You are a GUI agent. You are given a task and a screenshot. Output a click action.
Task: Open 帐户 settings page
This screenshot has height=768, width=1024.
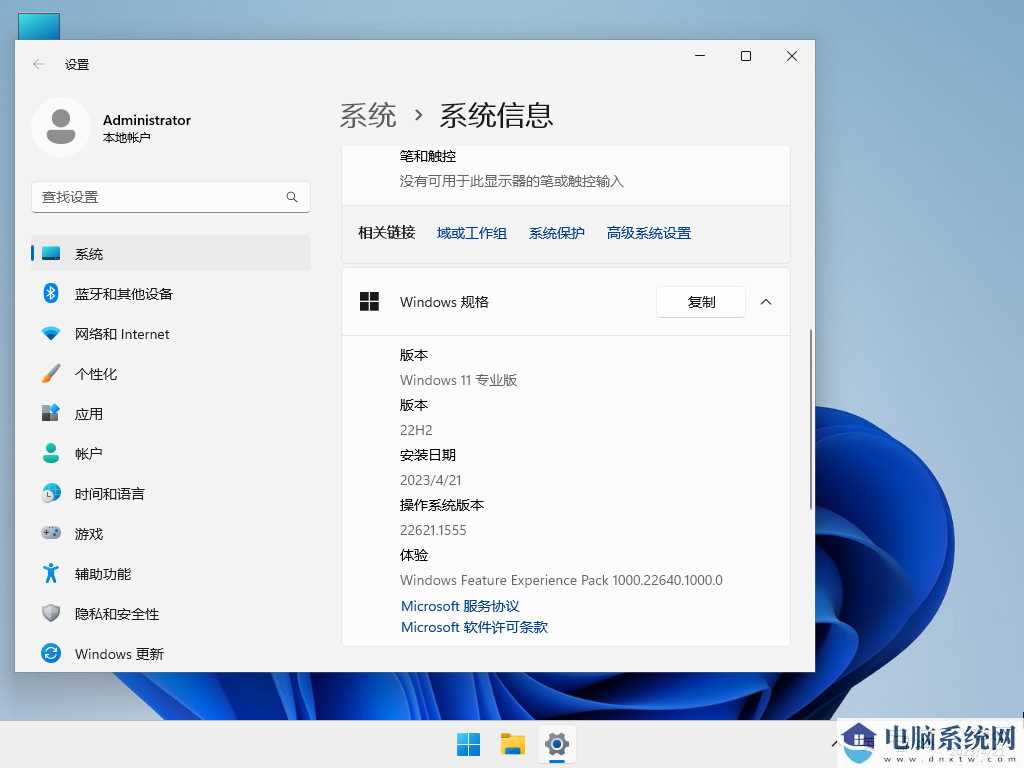pos(170,453)
